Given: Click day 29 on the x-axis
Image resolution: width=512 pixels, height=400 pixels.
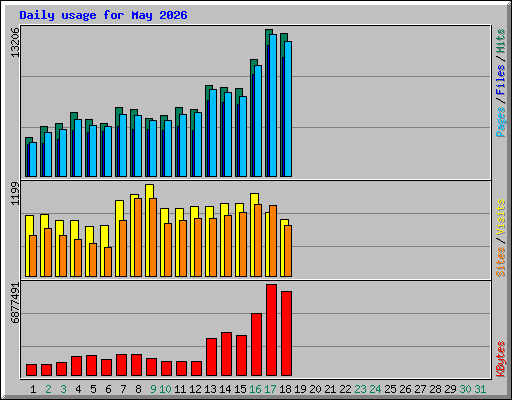Looking at the screenshot, I should pyautogui.click(x=450, y=389).
